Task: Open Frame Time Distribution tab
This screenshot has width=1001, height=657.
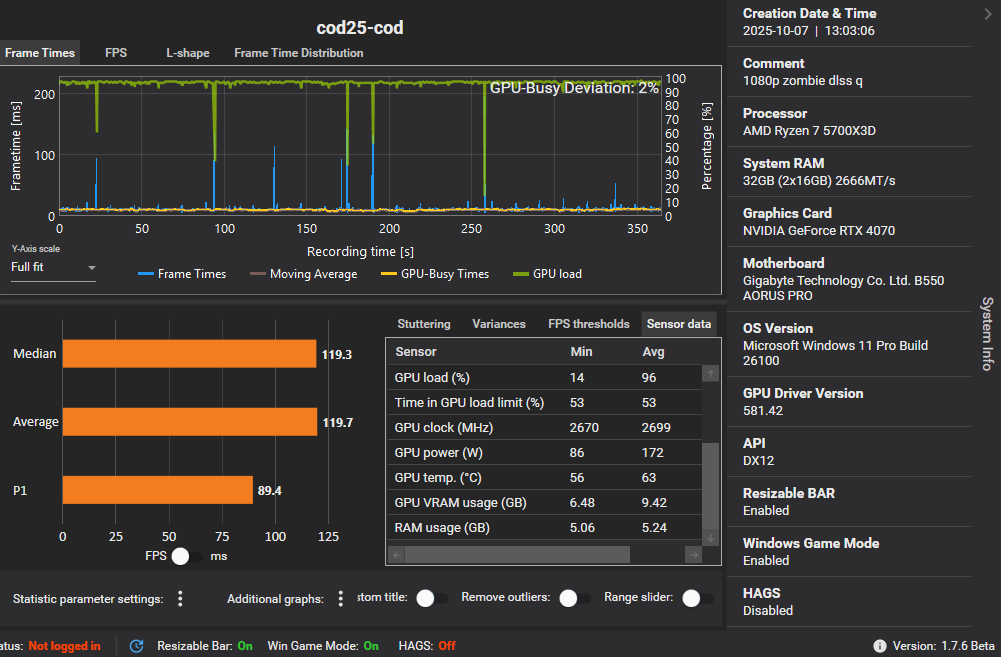Action: (299, 53)
